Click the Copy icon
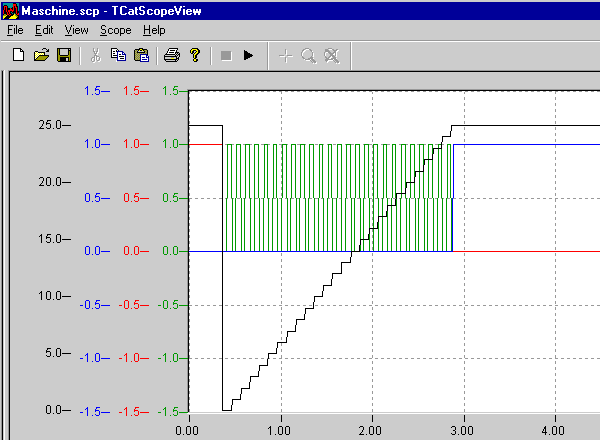Screen dimensions: 600x440 coord(118,55)
